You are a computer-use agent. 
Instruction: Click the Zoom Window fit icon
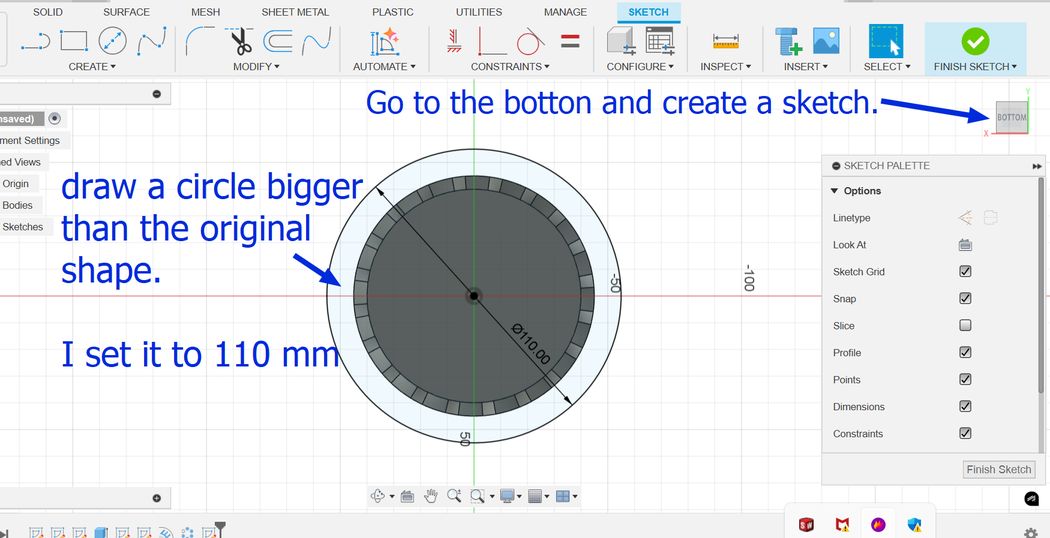477,496
